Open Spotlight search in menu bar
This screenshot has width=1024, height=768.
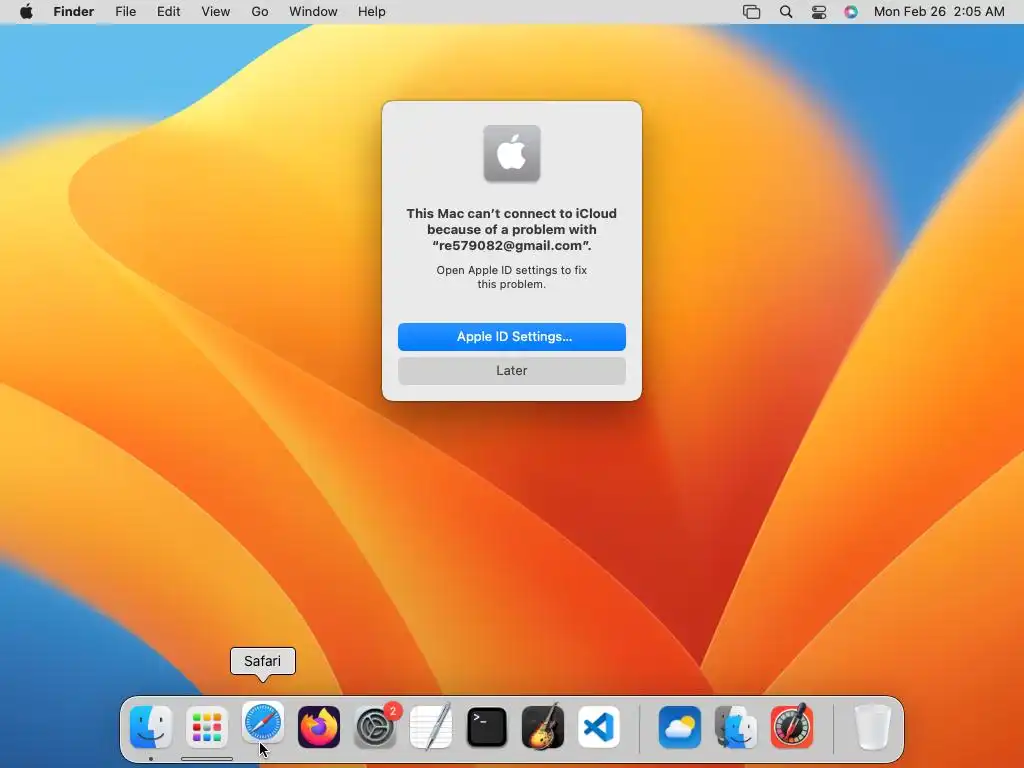click(x=786, y=12)
